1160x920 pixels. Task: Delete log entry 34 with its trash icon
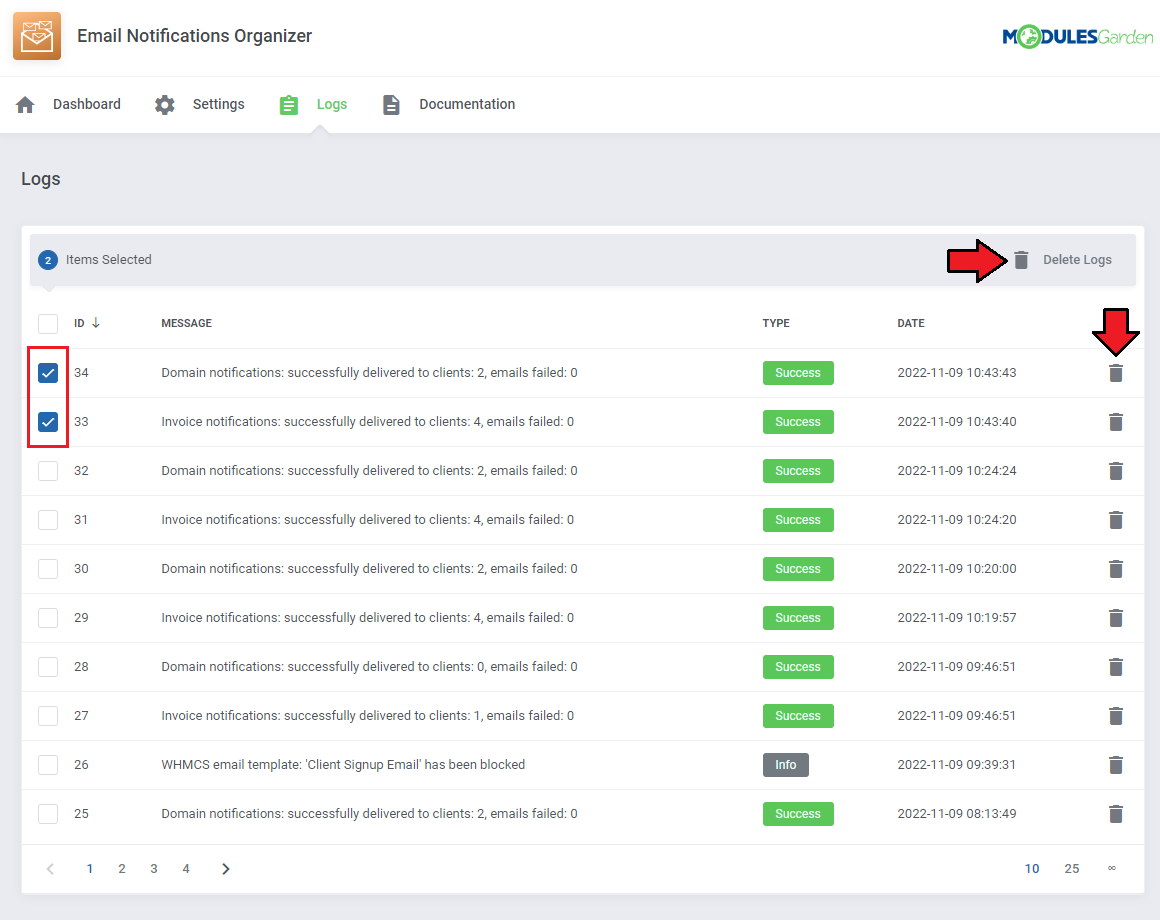(x=1116, y=373)
